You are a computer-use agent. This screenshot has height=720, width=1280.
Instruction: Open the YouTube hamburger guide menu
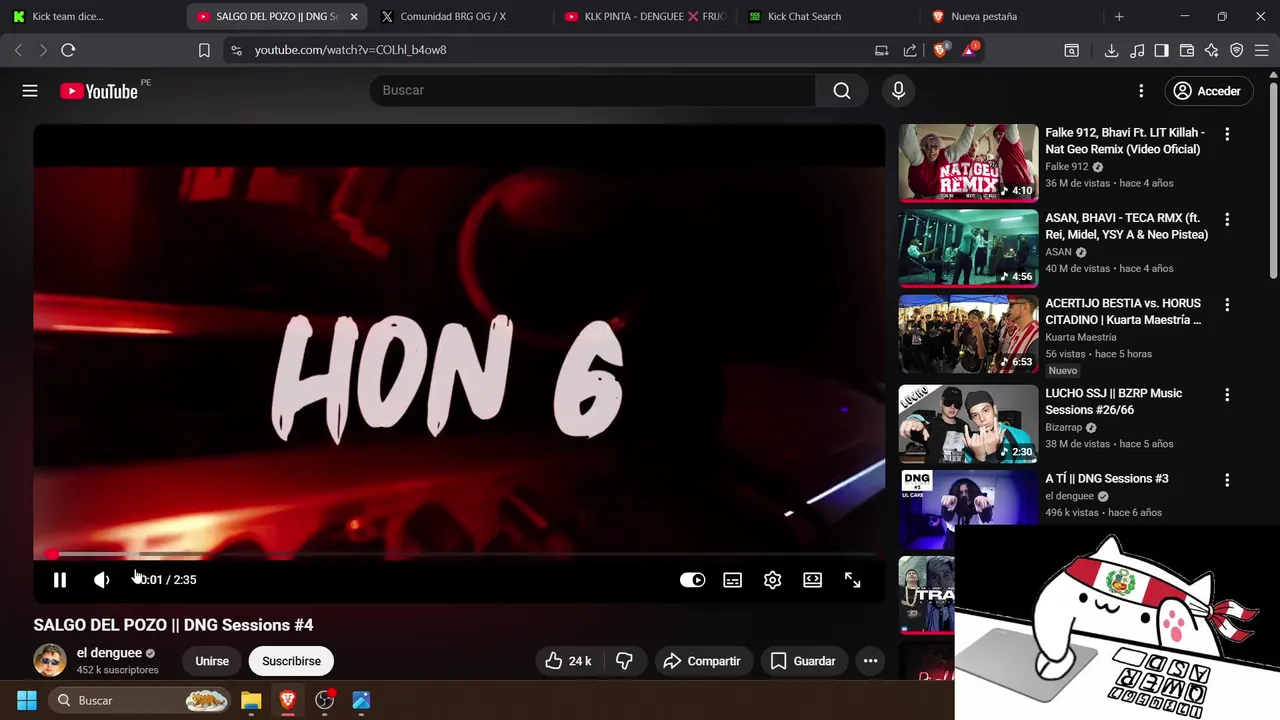pyautogui.click(x=30, y=91)
